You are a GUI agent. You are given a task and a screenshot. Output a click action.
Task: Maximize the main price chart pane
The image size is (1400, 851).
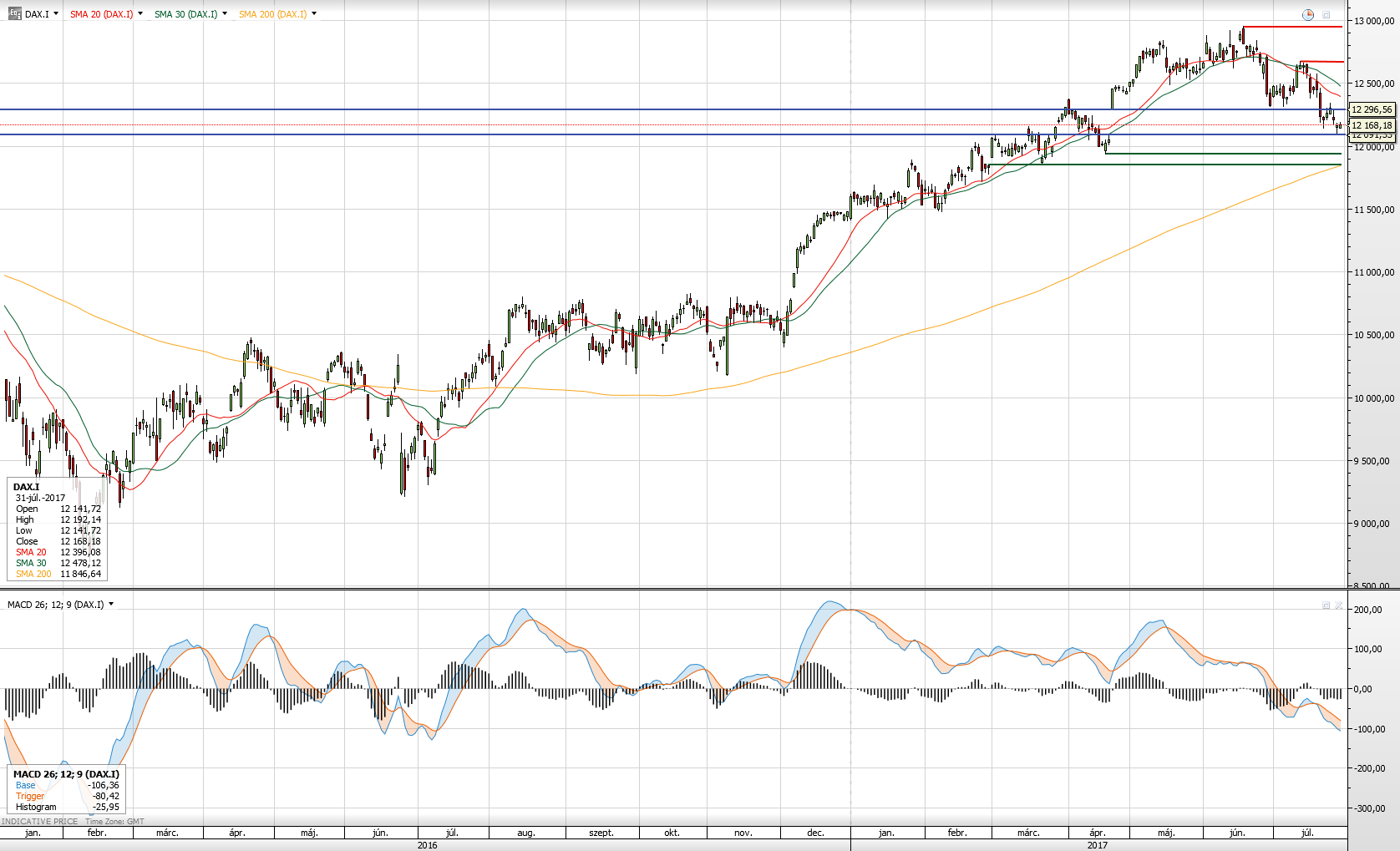[x=1326, y=15]
